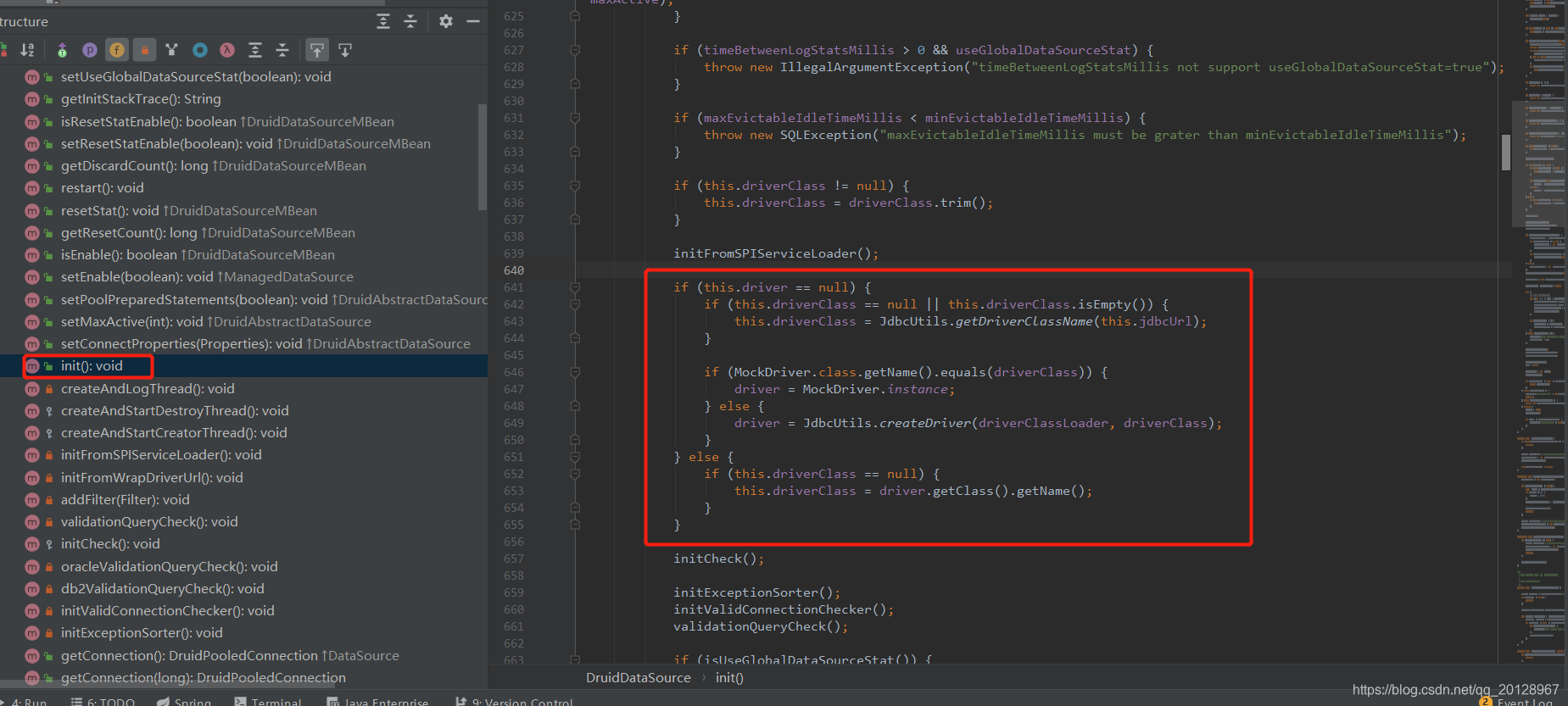
Task: Click lock icon beside addFilter(Filter): void
Action: click(49, 500)
